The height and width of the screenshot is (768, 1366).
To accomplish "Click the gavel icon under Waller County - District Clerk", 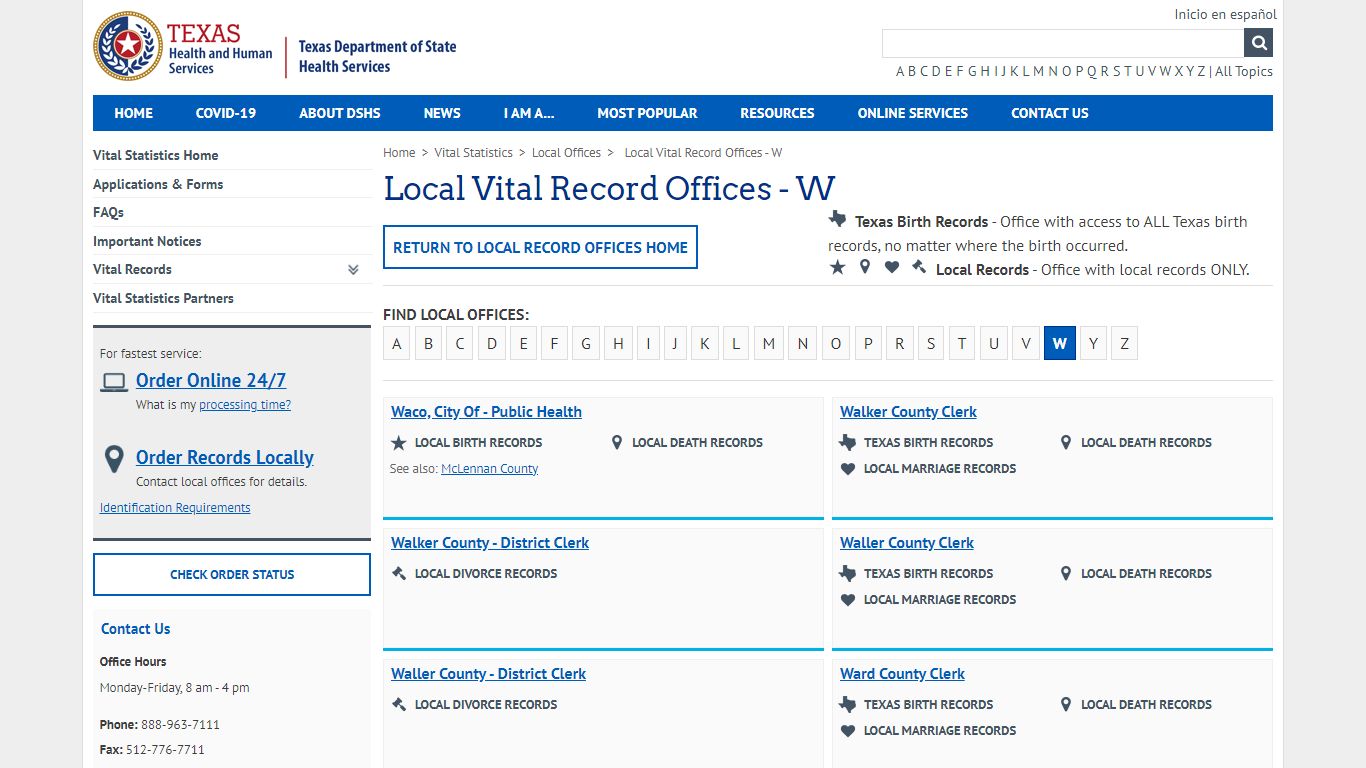I will coord(399,704).
